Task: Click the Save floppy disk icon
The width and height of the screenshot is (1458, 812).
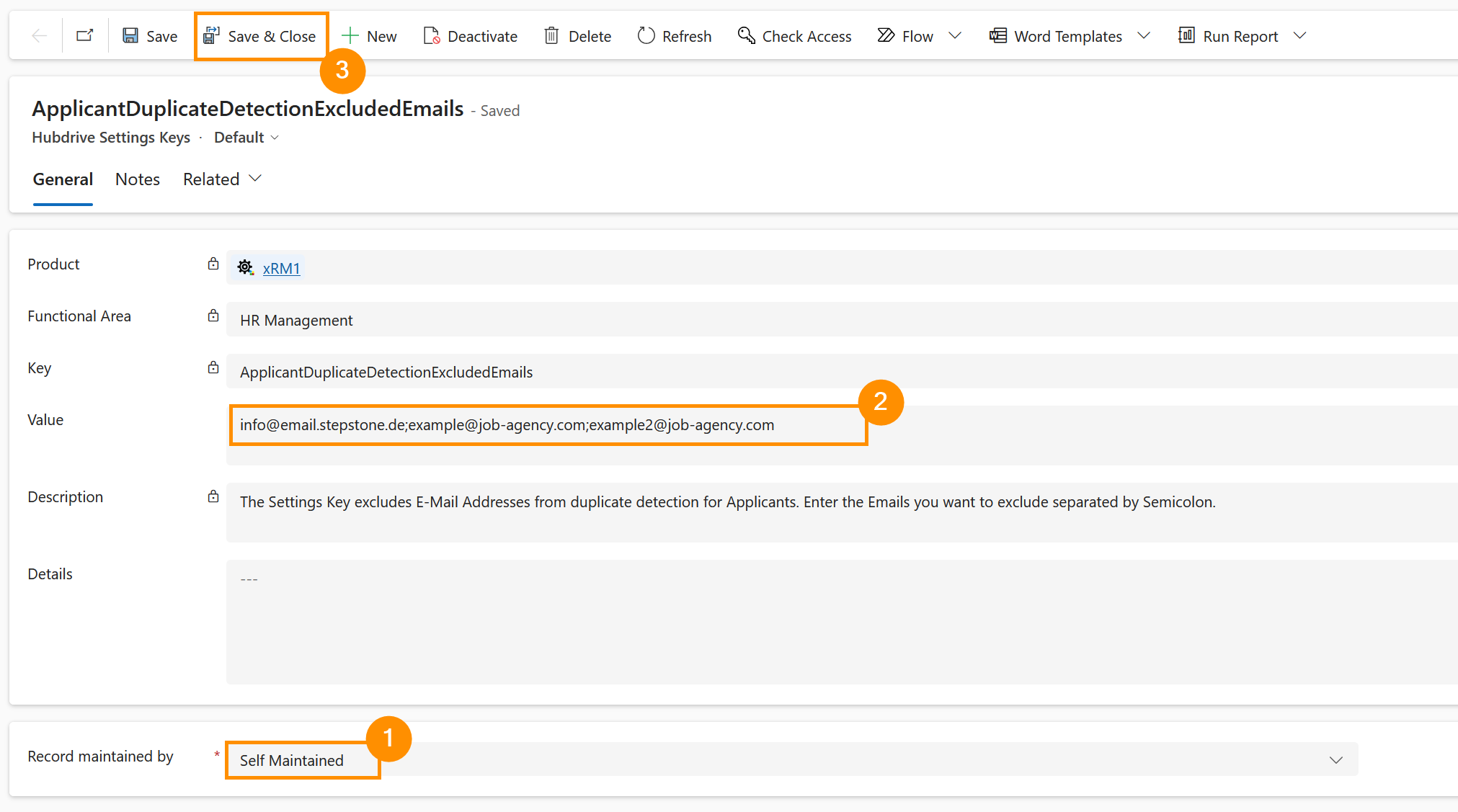Action: click(130, 36)
